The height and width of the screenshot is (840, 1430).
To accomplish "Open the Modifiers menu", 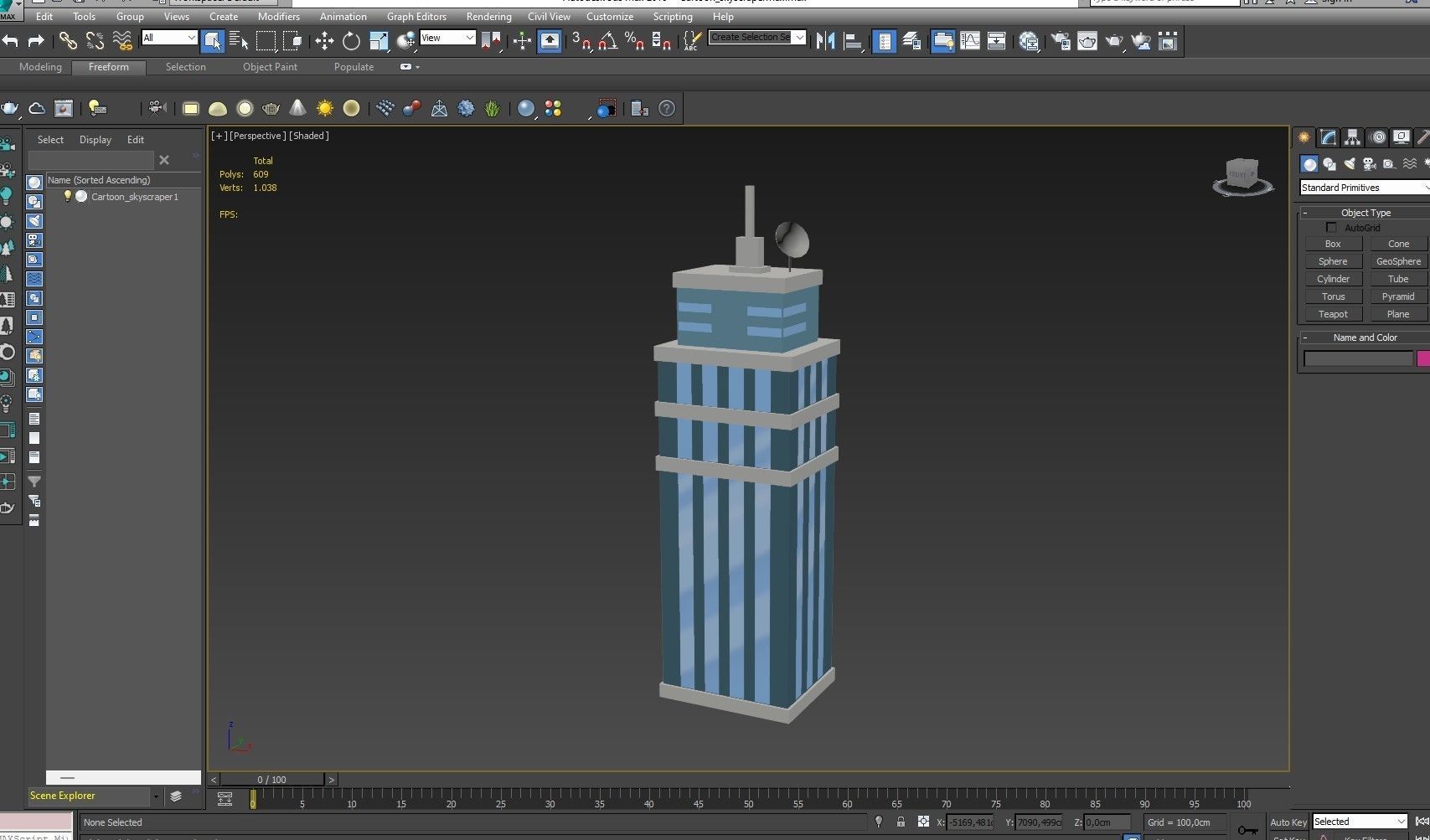I will [x=279, y=17].
